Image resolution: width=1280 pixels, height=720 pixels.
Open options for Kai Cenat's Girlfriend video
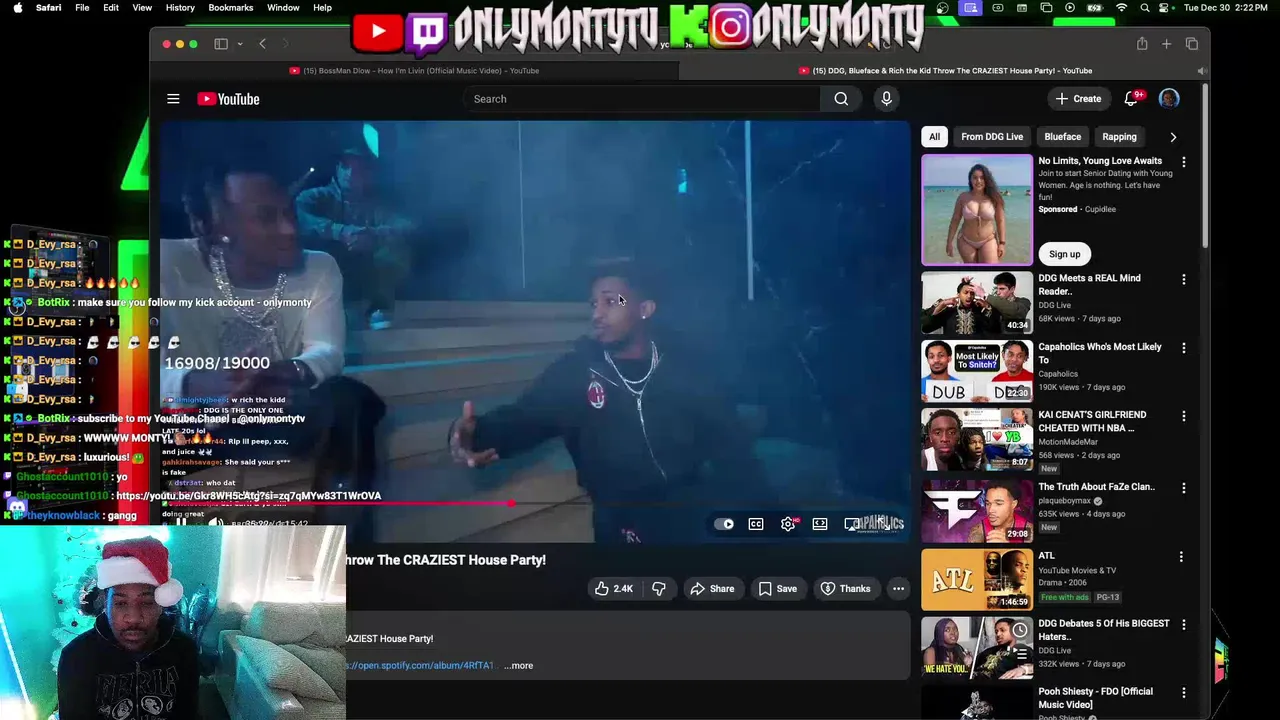(1184, 416)
